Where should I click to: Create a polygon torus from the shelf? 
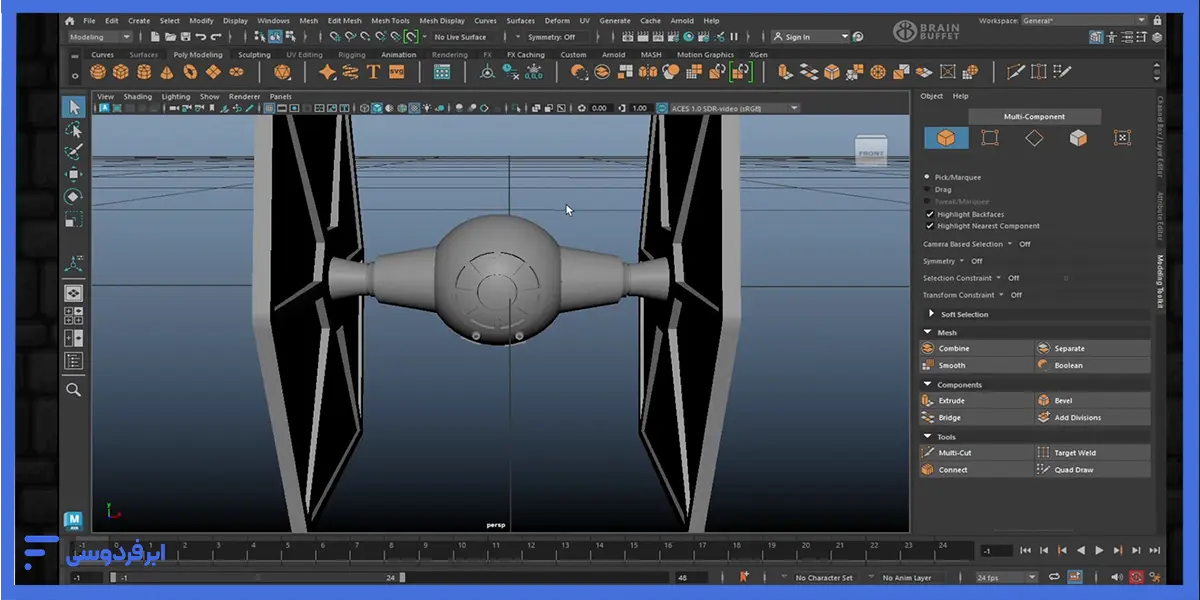pyautogui.click(x=190, y=72)
